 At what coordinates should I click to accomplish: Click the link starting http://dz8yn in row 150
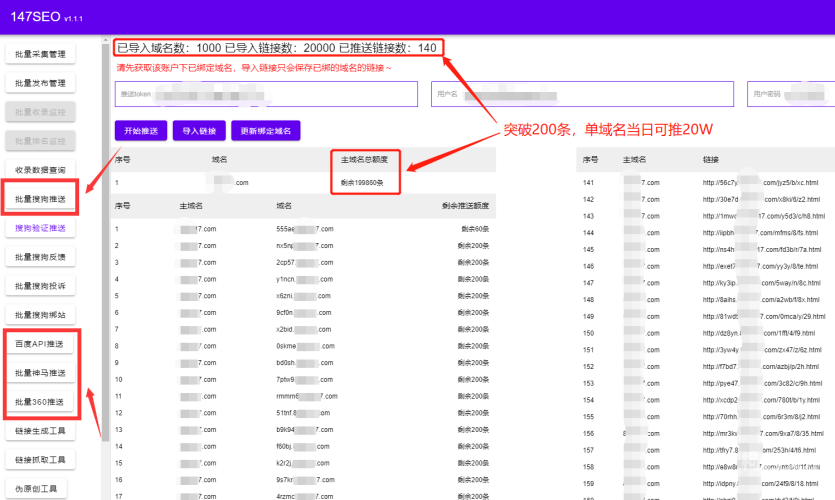[x=759, y=333]
